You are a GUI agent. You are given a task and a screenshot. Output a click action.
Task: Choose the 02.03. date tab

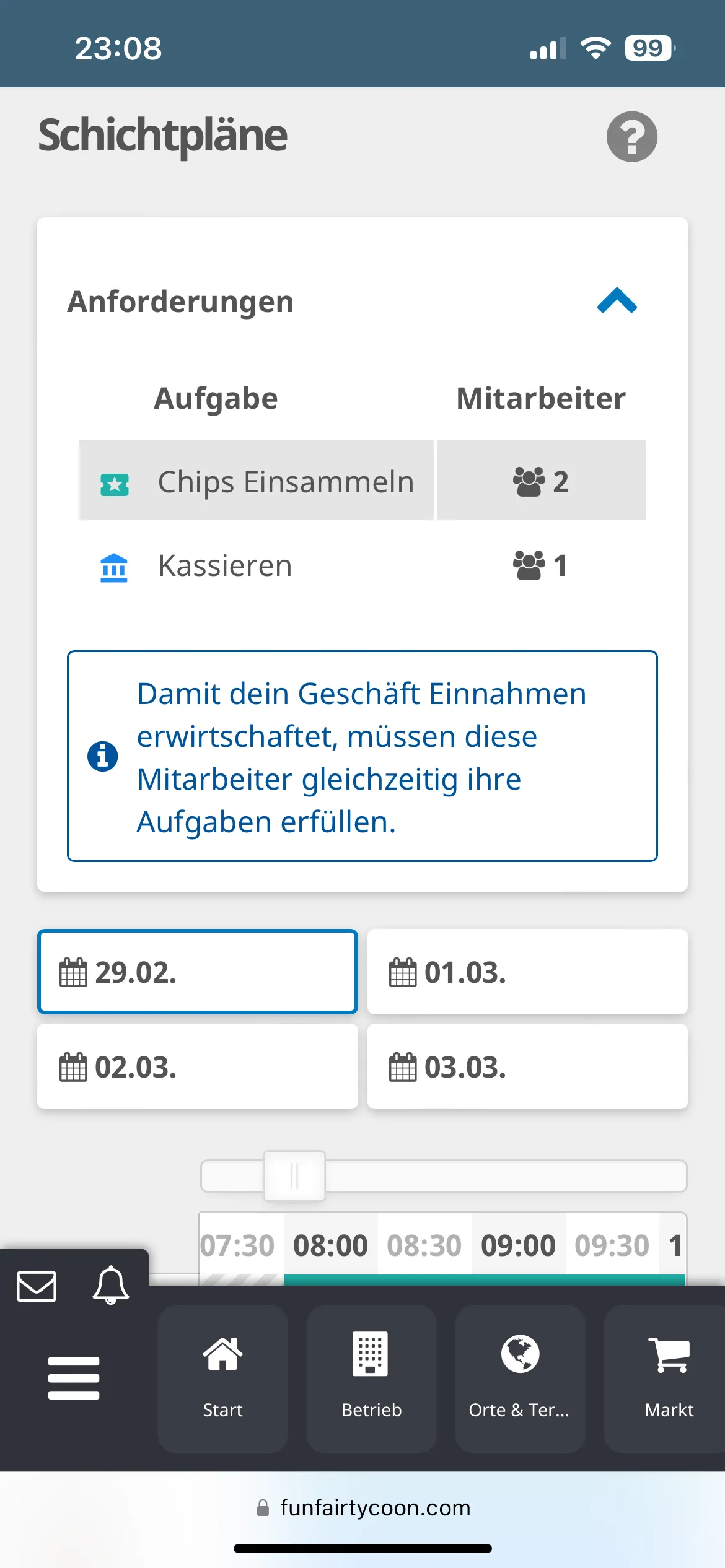[198, 1066]
